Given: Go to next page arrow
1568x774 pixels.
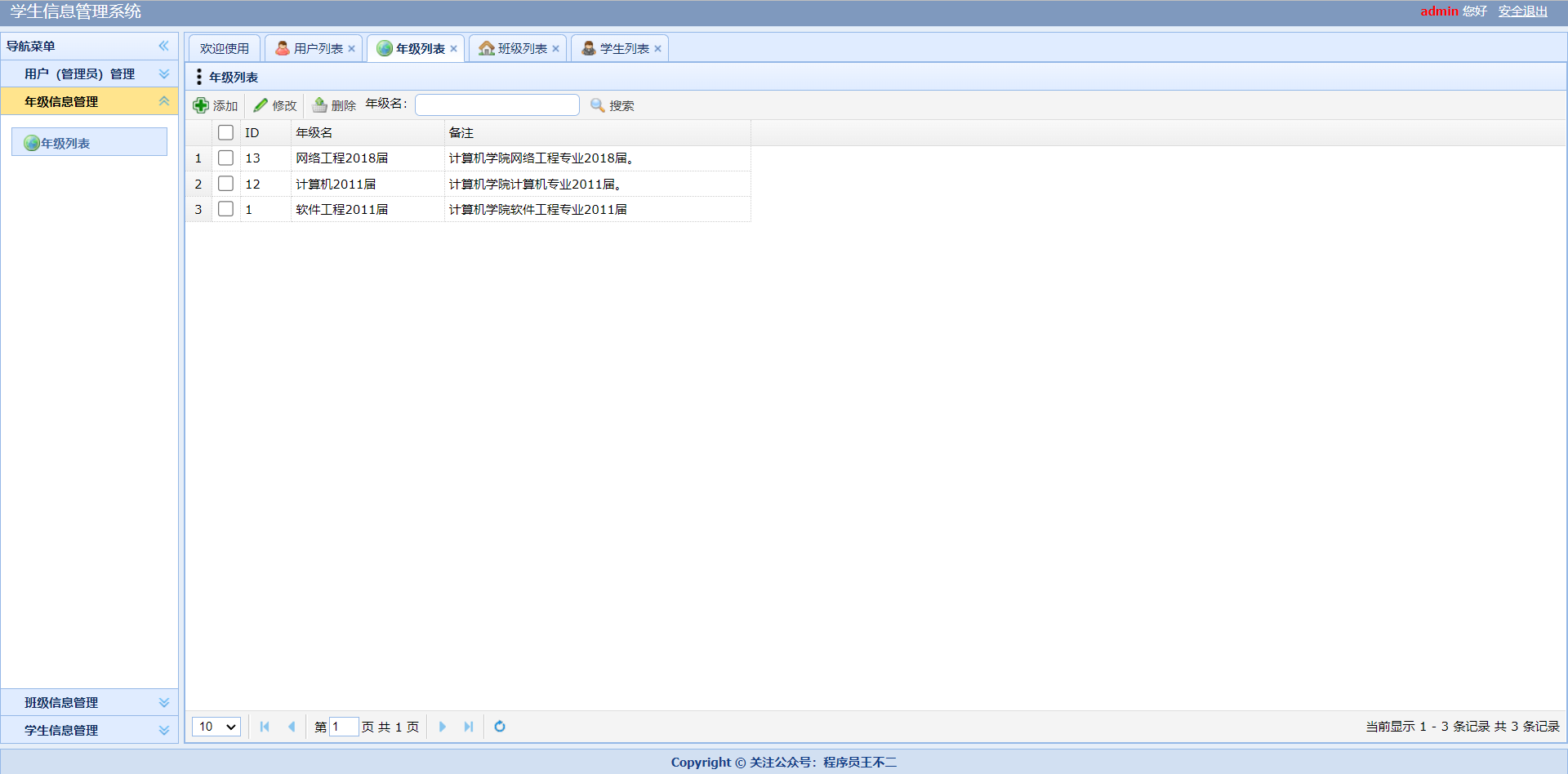Looking at the screenshot, I should pos(443,727).
